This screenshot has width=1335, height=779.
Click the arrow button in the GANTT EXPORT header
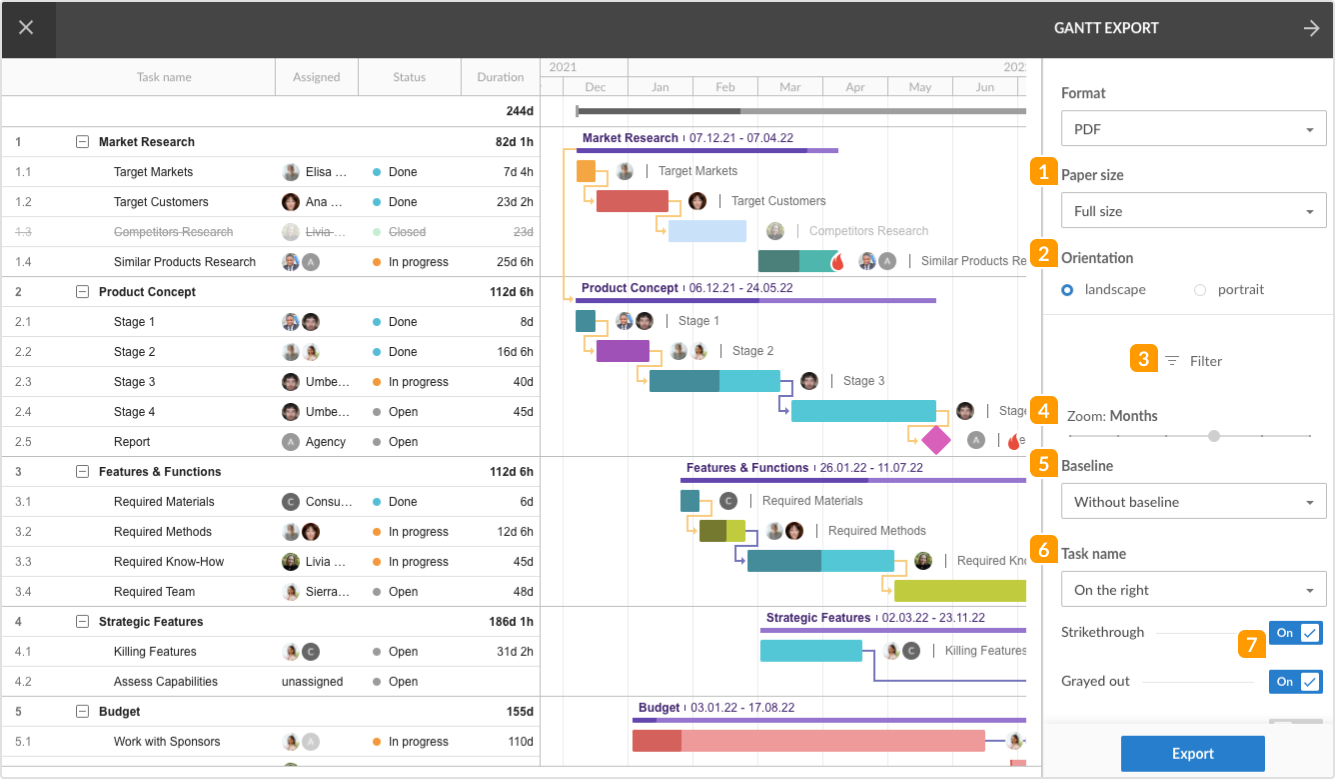coord(1312,28)
